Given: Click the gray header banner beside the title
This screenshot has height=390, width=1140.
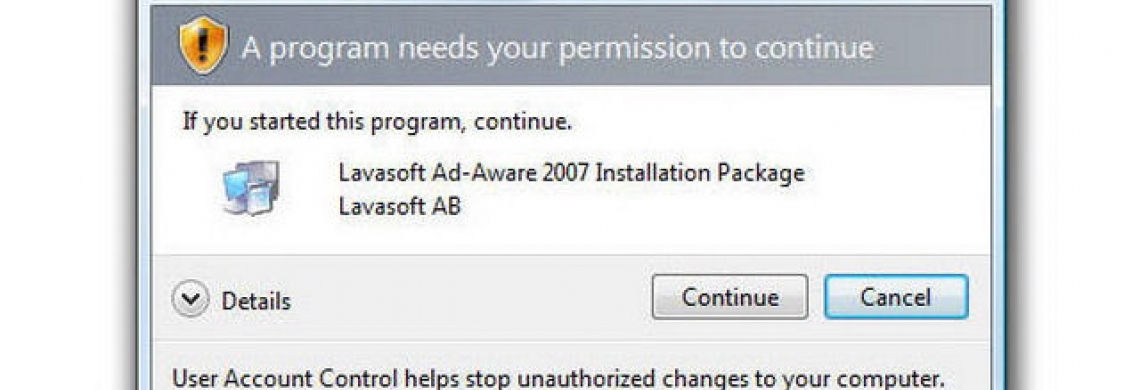Looking at the screenshot, I should pyautogui.click(x=931, y=47).
